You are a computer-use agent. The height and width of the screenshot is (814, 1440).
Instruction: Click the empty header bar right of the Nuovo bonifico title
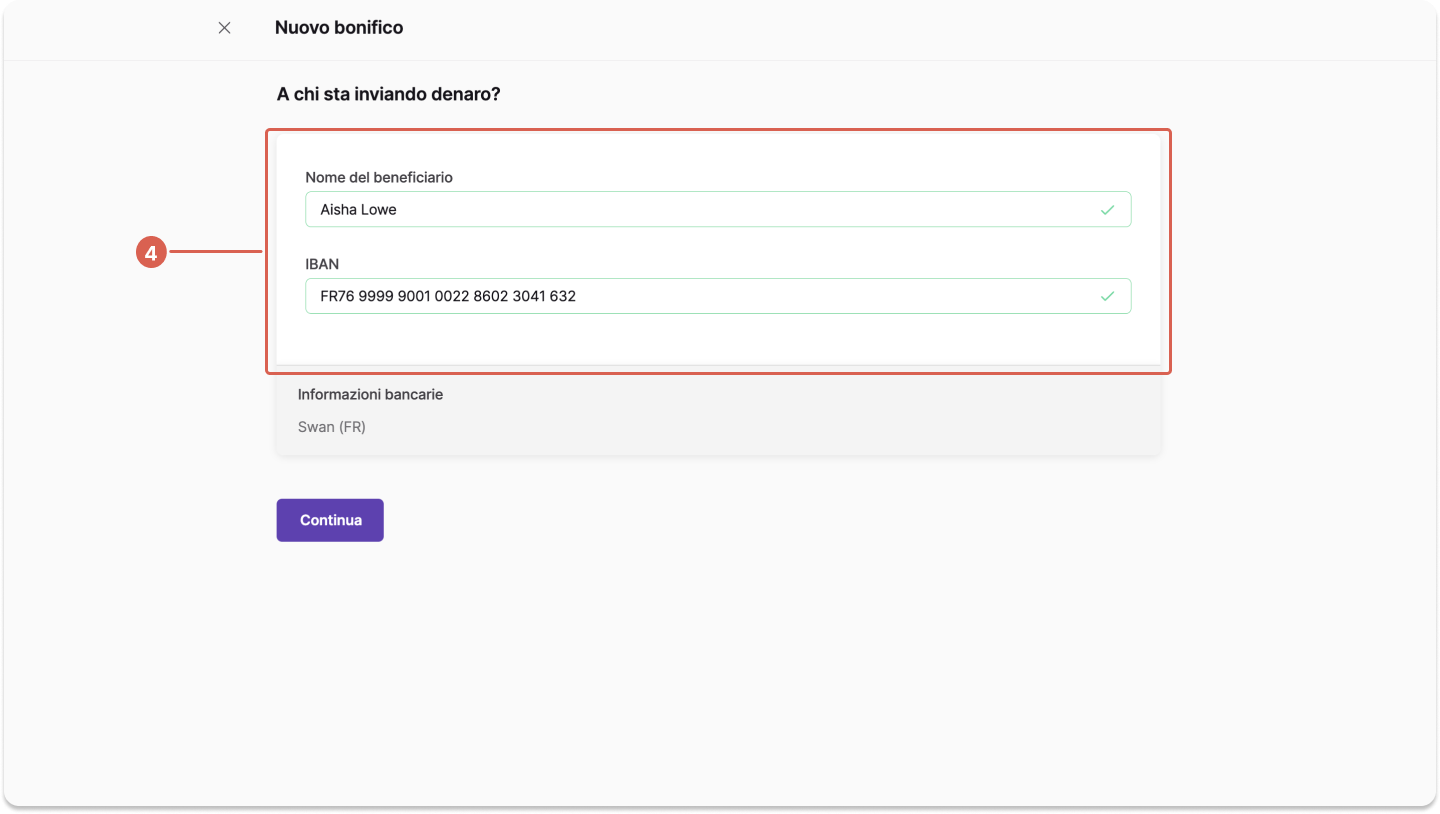(900, 28)
